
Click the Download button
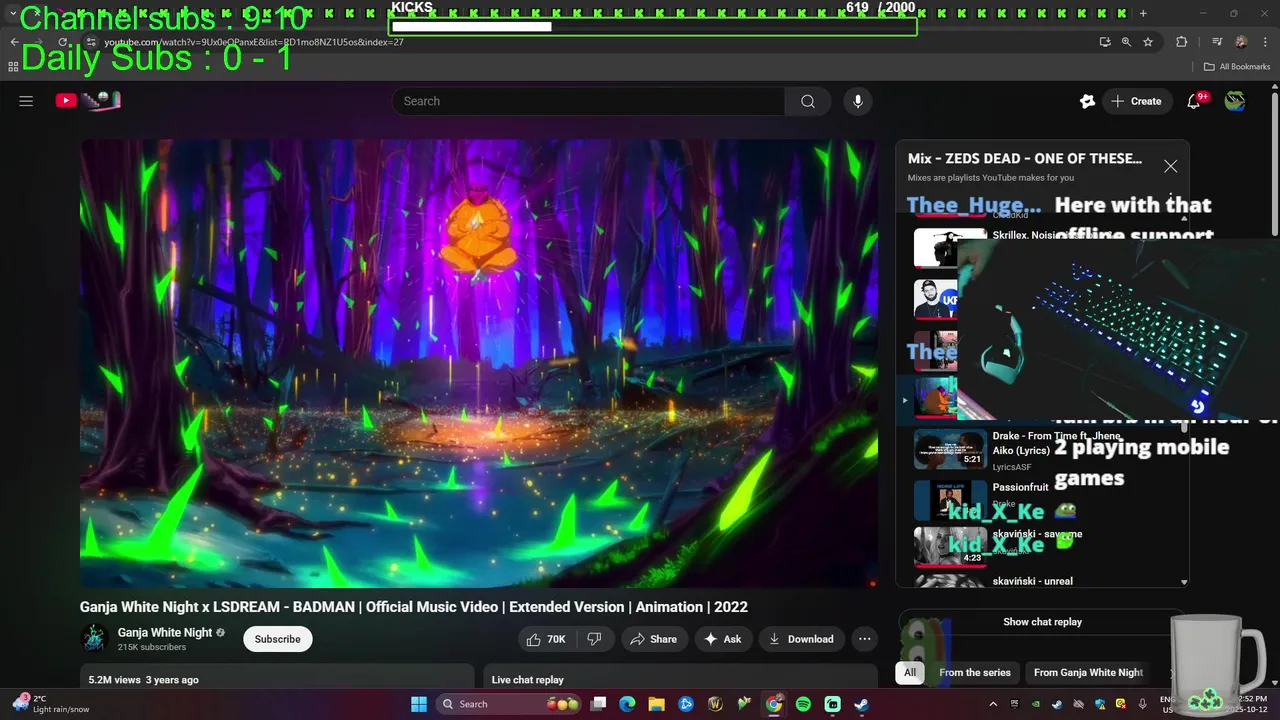pos(801,639)
